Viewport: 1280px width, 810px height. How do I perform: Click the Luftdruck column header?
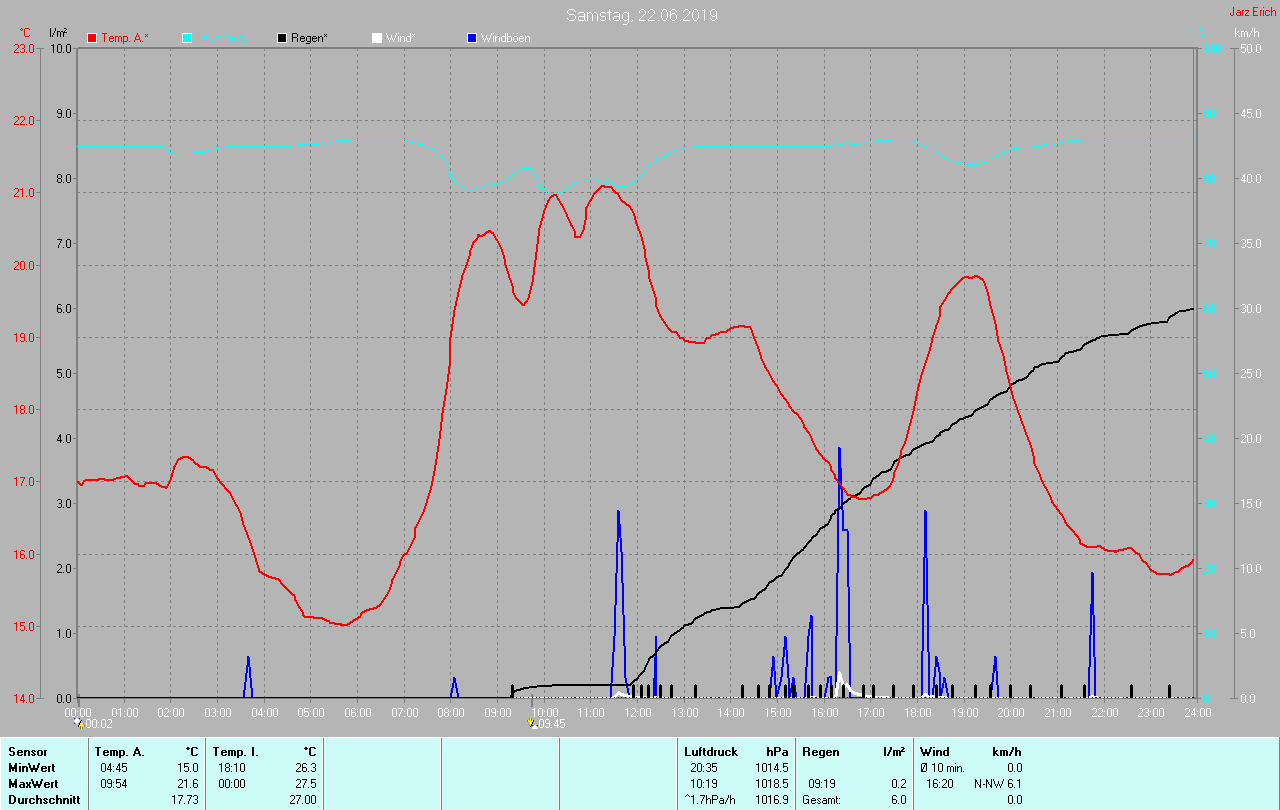pos(711,751)
